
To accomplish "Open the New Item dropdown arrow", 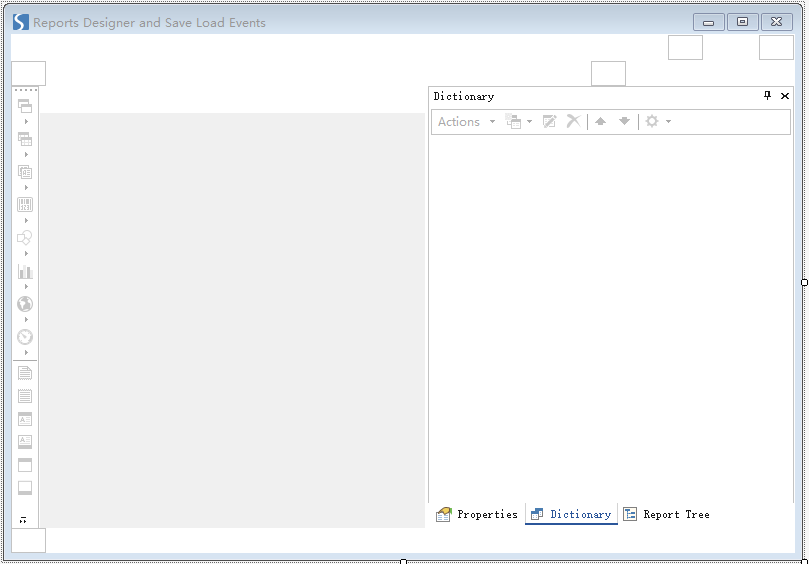I will (529, 122).
